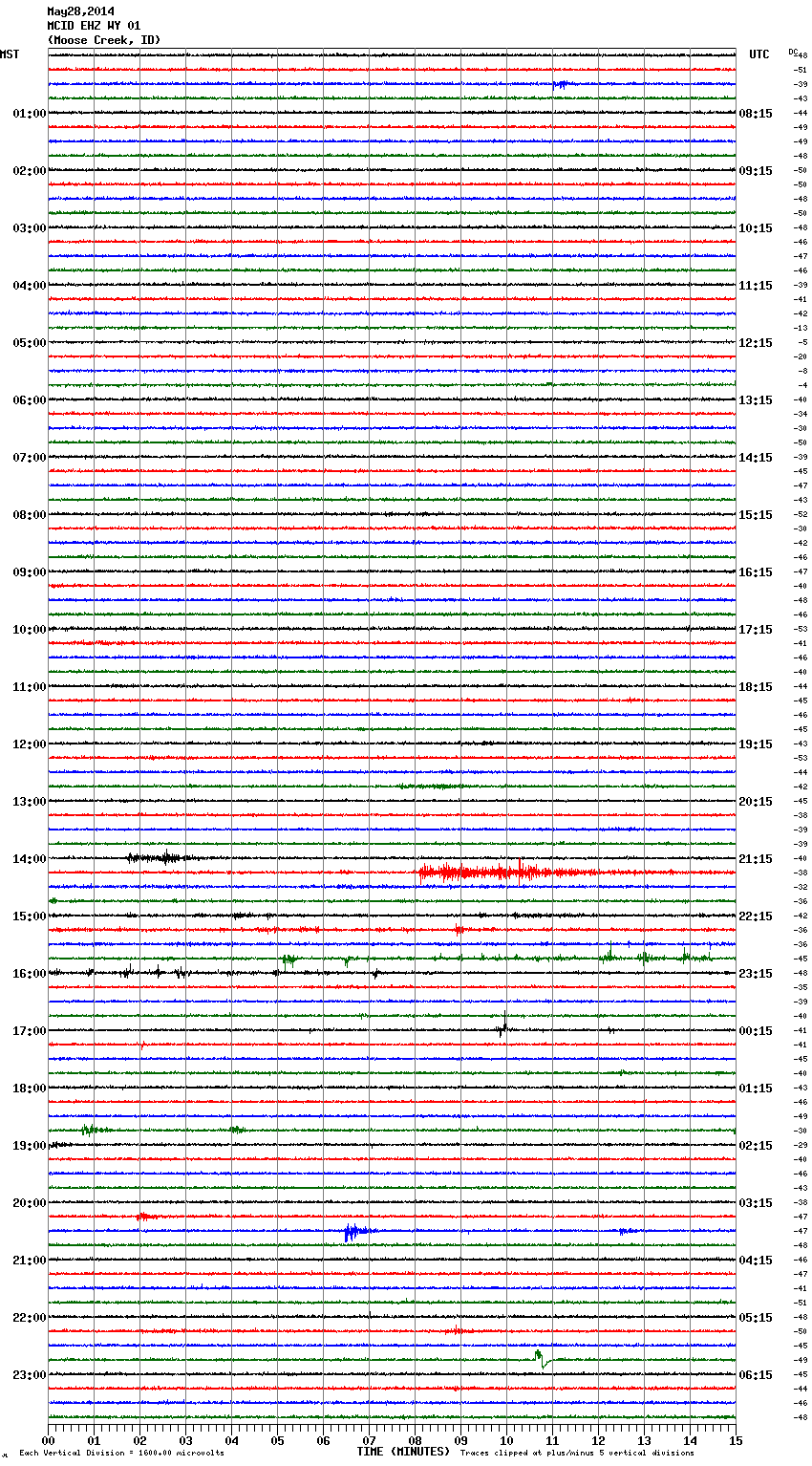Click the 'UTC' time zone label
The height and width of the screenshot is (1466, 812).
(759, 54)
